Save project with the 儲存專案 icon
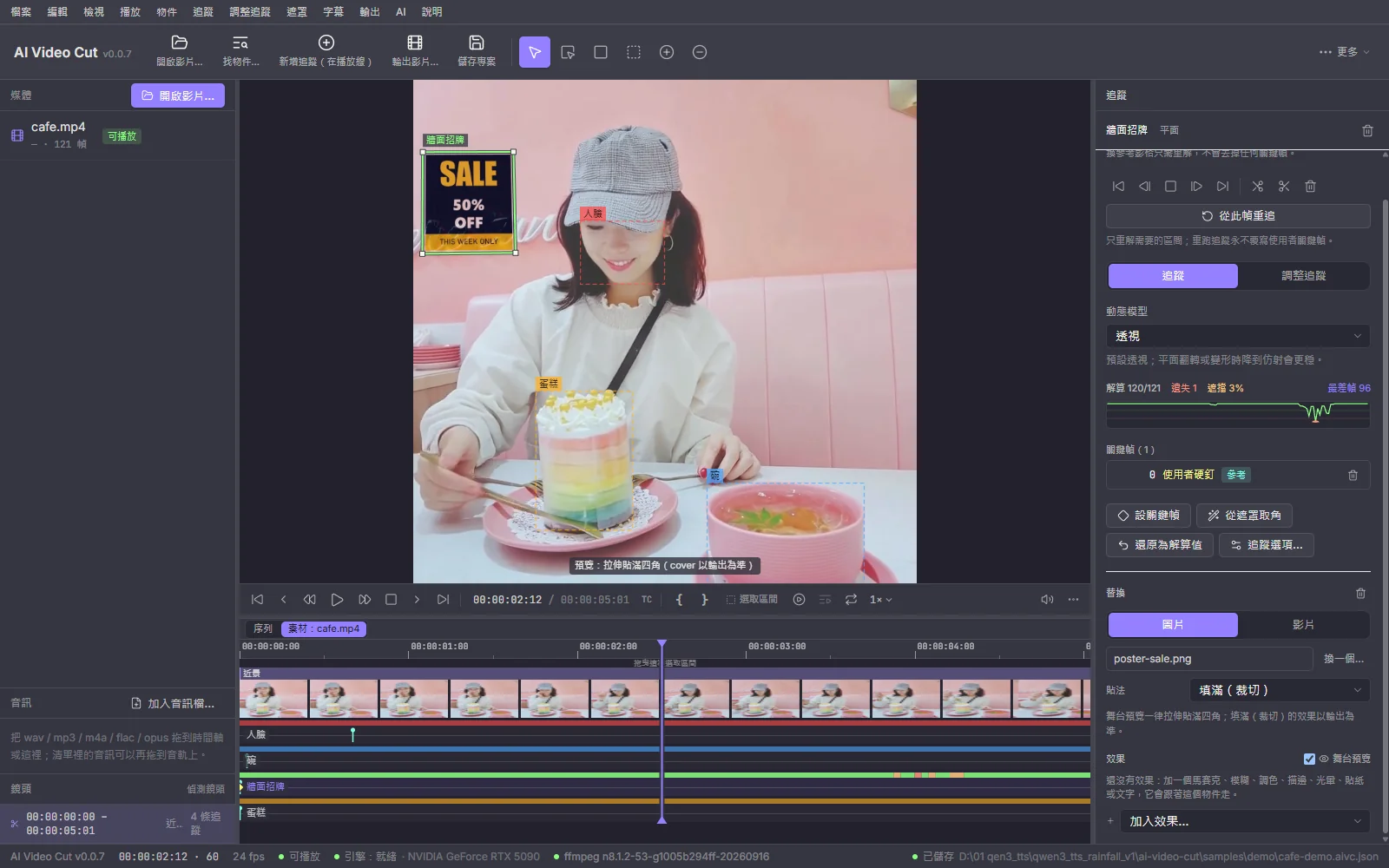 (x=477, y=43)
